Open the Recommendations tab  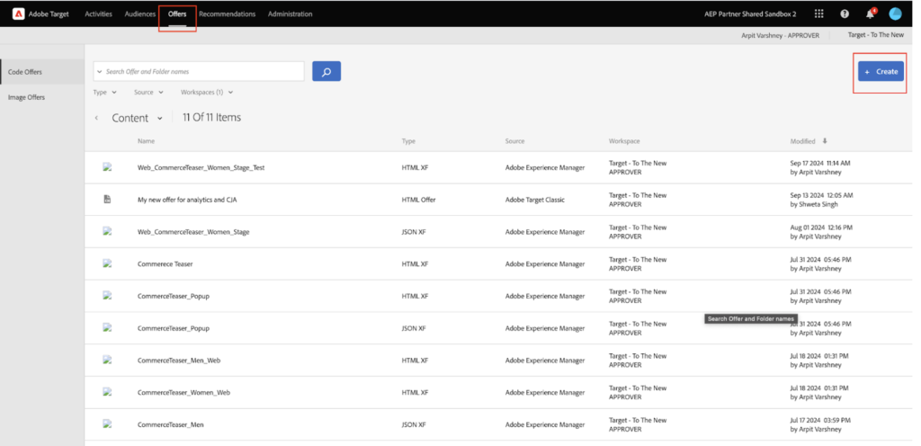coord(227,14)
